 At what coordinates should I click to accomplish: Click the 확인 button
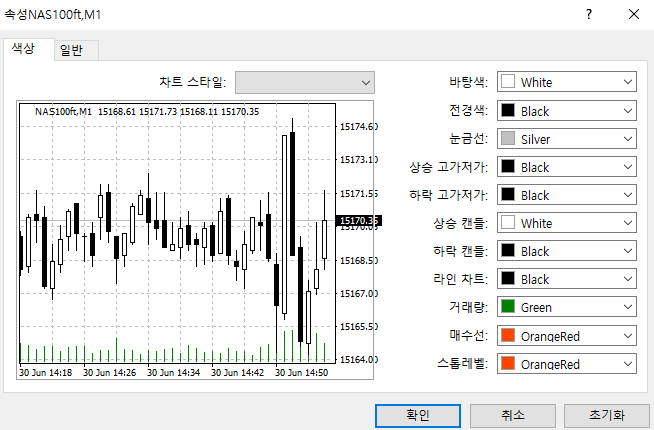[418, 415]
